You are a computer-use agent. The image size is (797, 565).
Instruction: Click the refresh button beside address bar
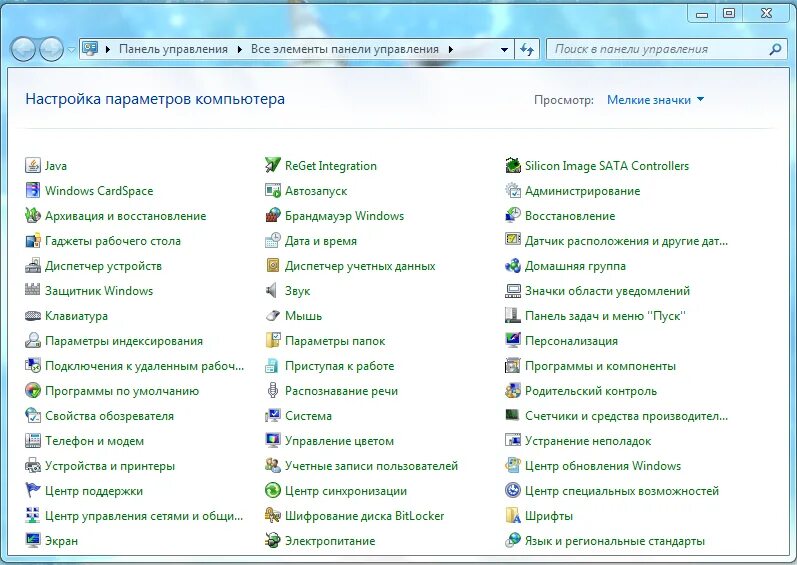pyautogui.click(x=527, y=49)
